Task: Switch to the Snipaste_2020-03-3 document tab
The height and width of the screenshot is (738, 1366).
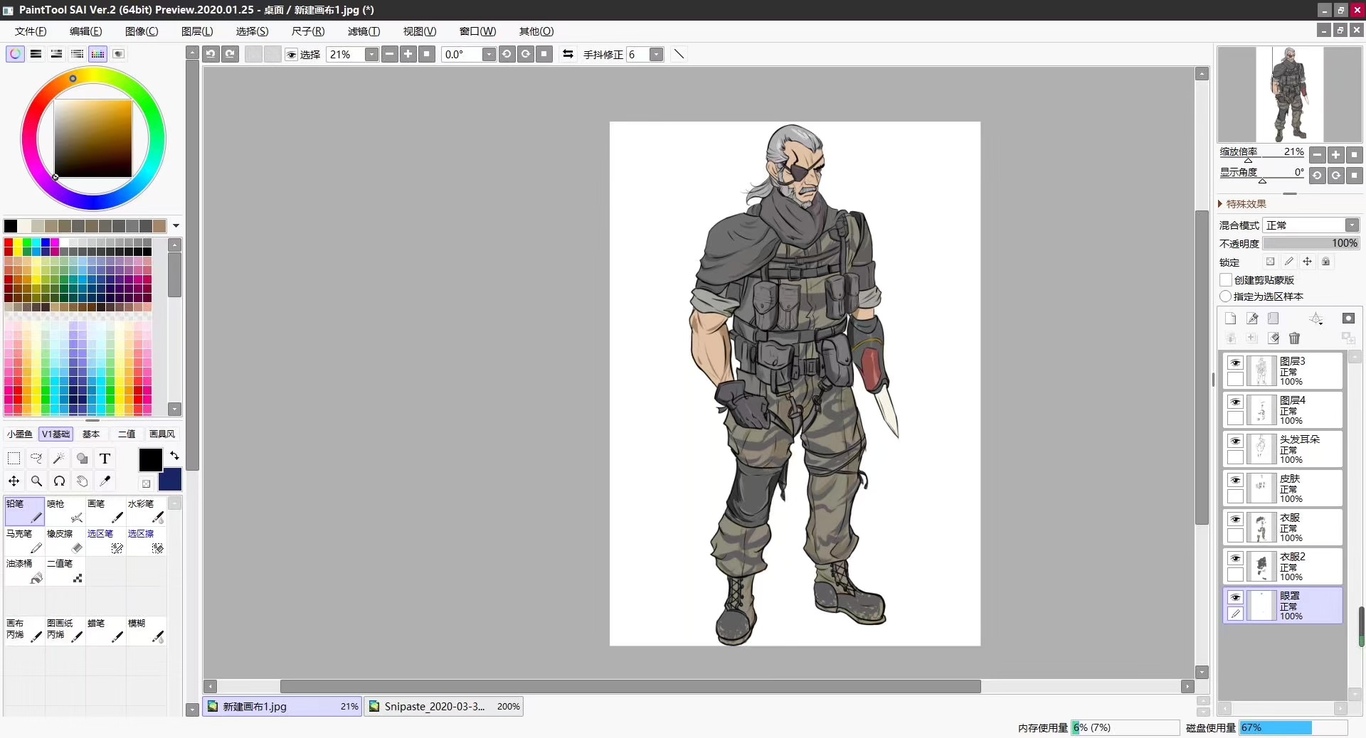Action: (x=443, y=706)
